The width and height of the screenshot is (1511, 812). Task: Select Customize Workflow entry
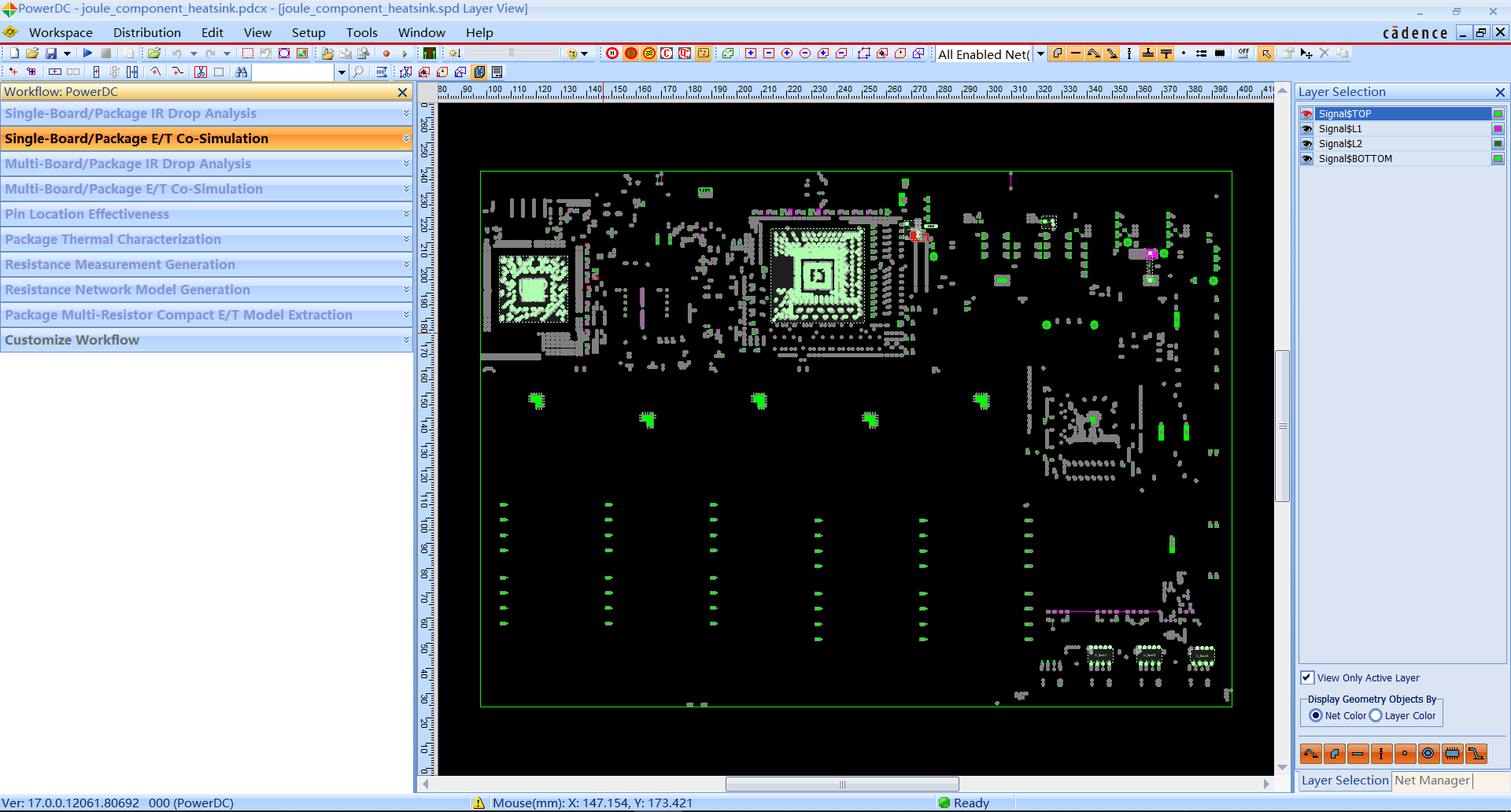(x=72, y=340)
